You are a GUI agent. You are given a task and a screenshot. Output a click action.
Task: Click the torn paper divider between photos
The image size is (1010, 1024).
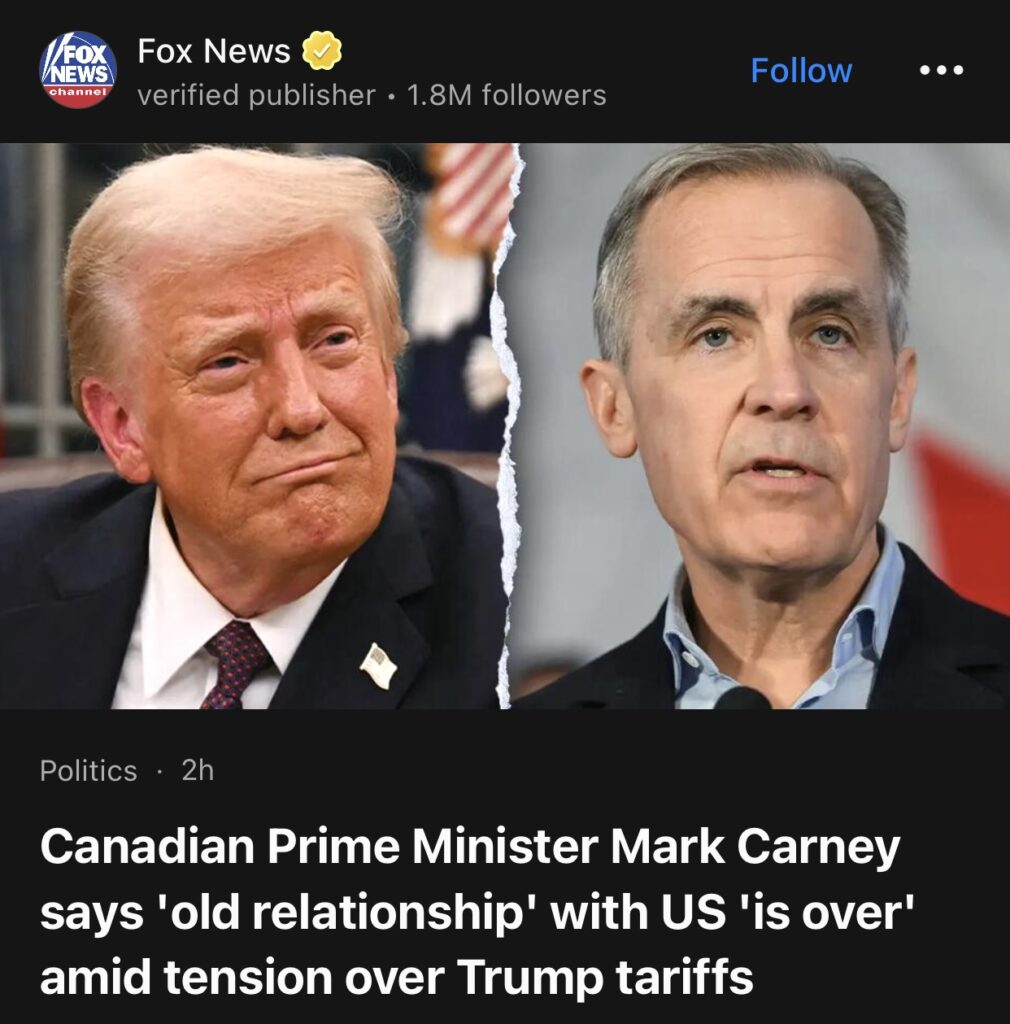pos(508,426)
